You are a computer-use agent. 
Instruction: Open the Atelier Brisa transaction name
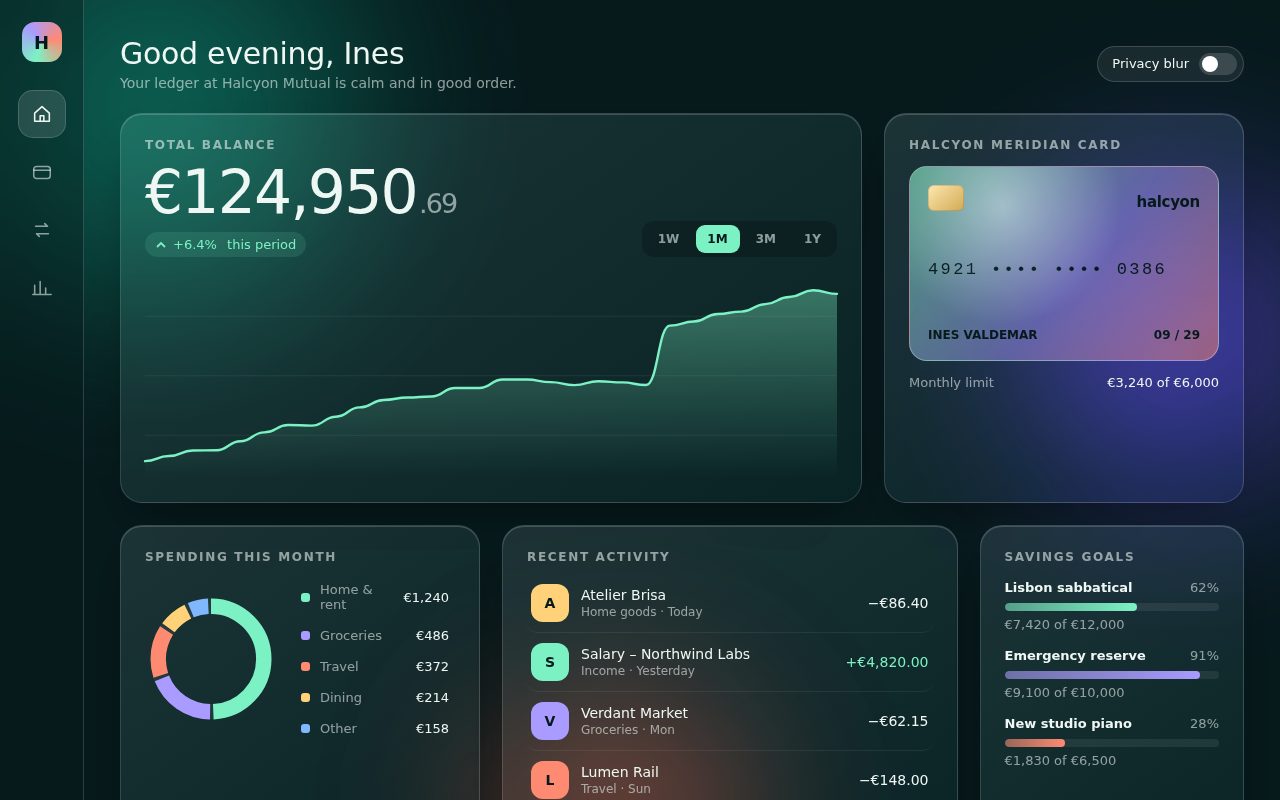click(623, 595)
